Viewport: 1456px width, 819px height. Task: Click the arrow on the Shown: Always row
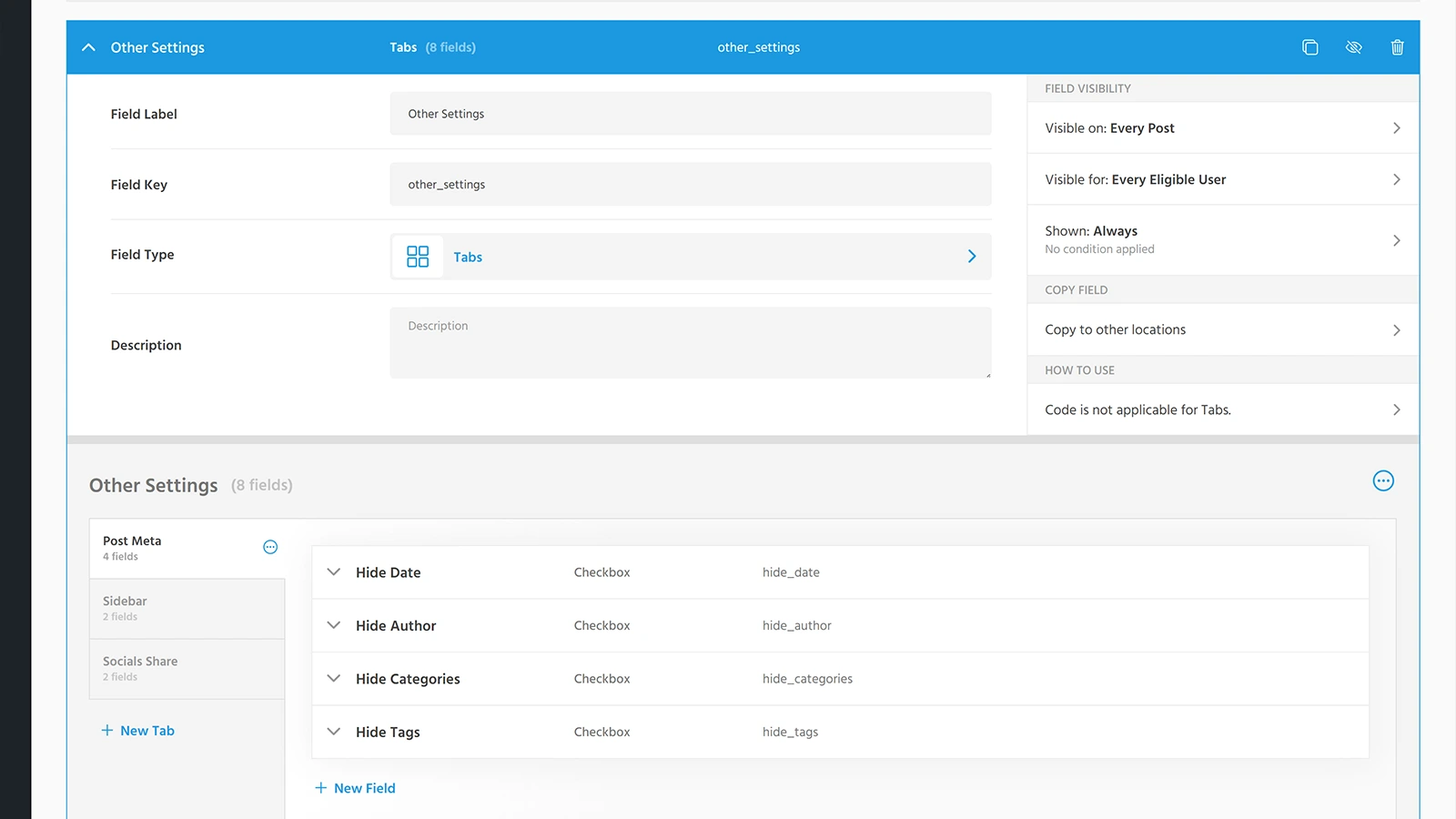(x=1397, y=239)
